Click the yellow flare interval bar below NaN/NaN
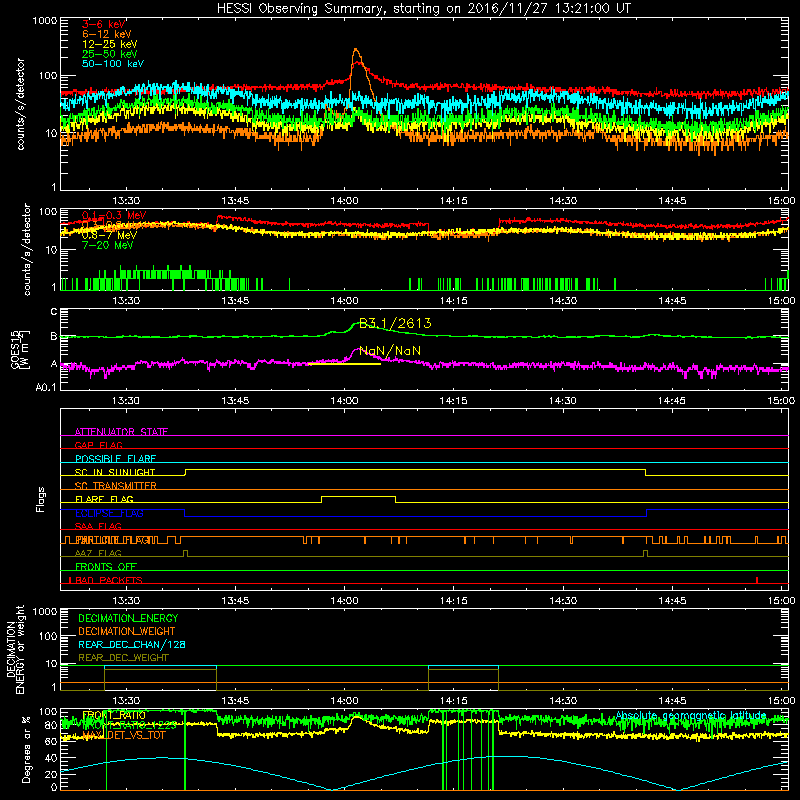The width and height of the screenshot is (800, 800). coord(344,364)
